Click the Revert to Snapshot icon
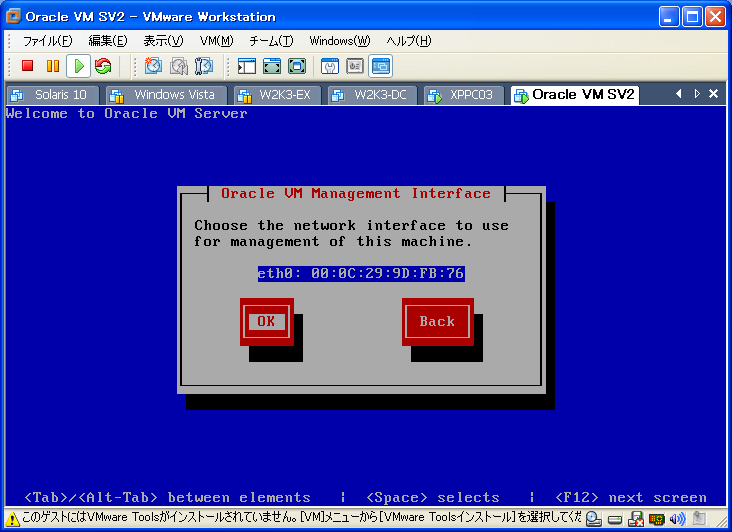 [178, 66]
